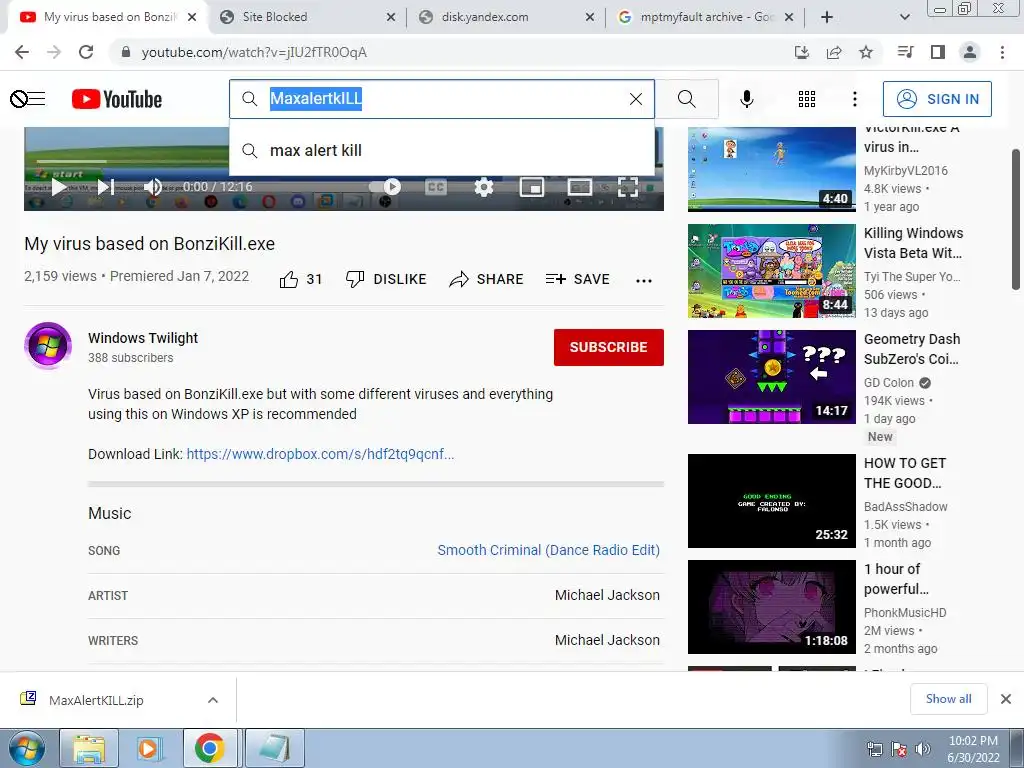Click the system tray volume speaker
Screen dimensions: 1024x768
pyautogui.click(x=923, y=749)
